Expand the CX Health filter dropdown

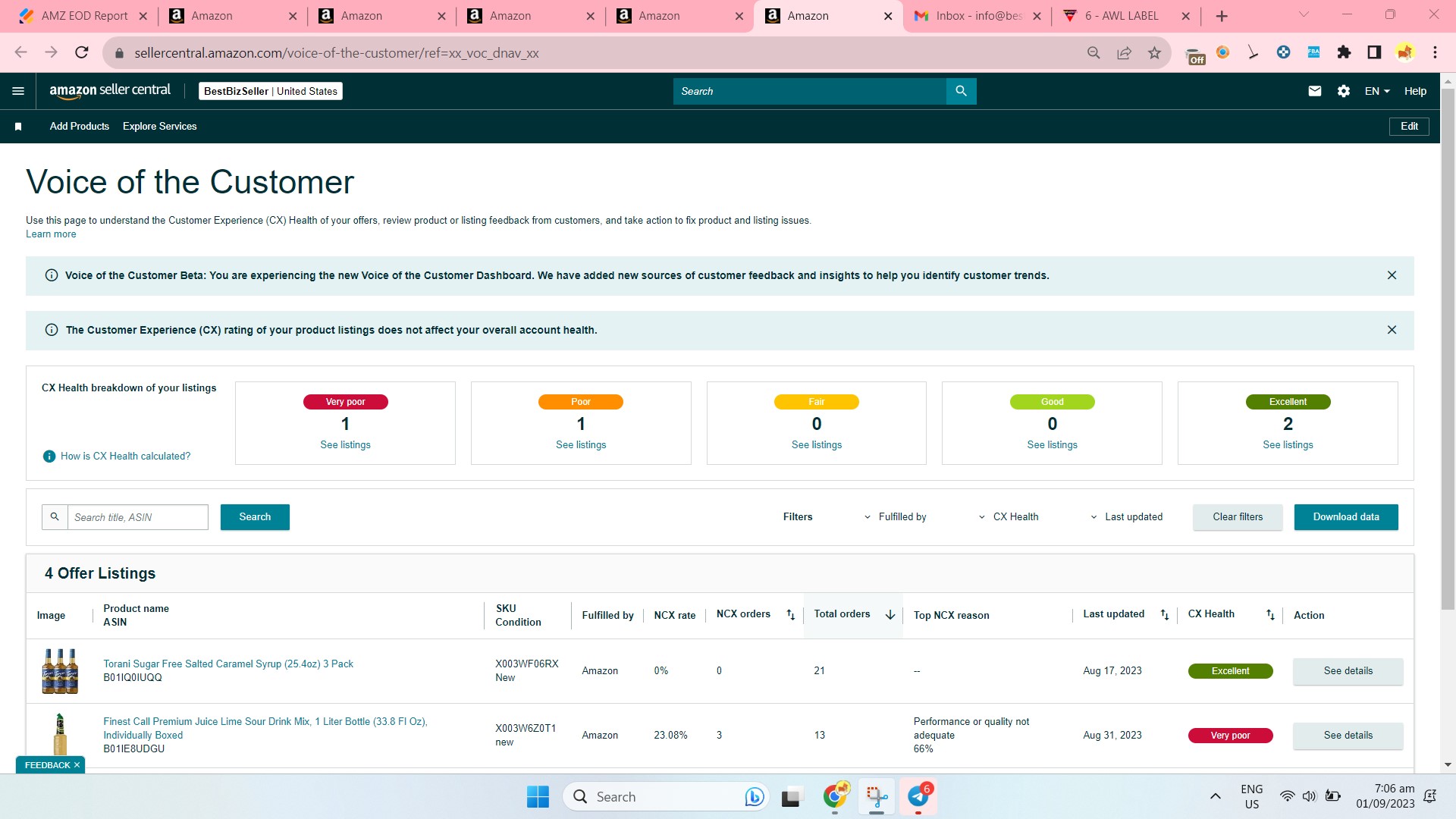(1008, 517)
